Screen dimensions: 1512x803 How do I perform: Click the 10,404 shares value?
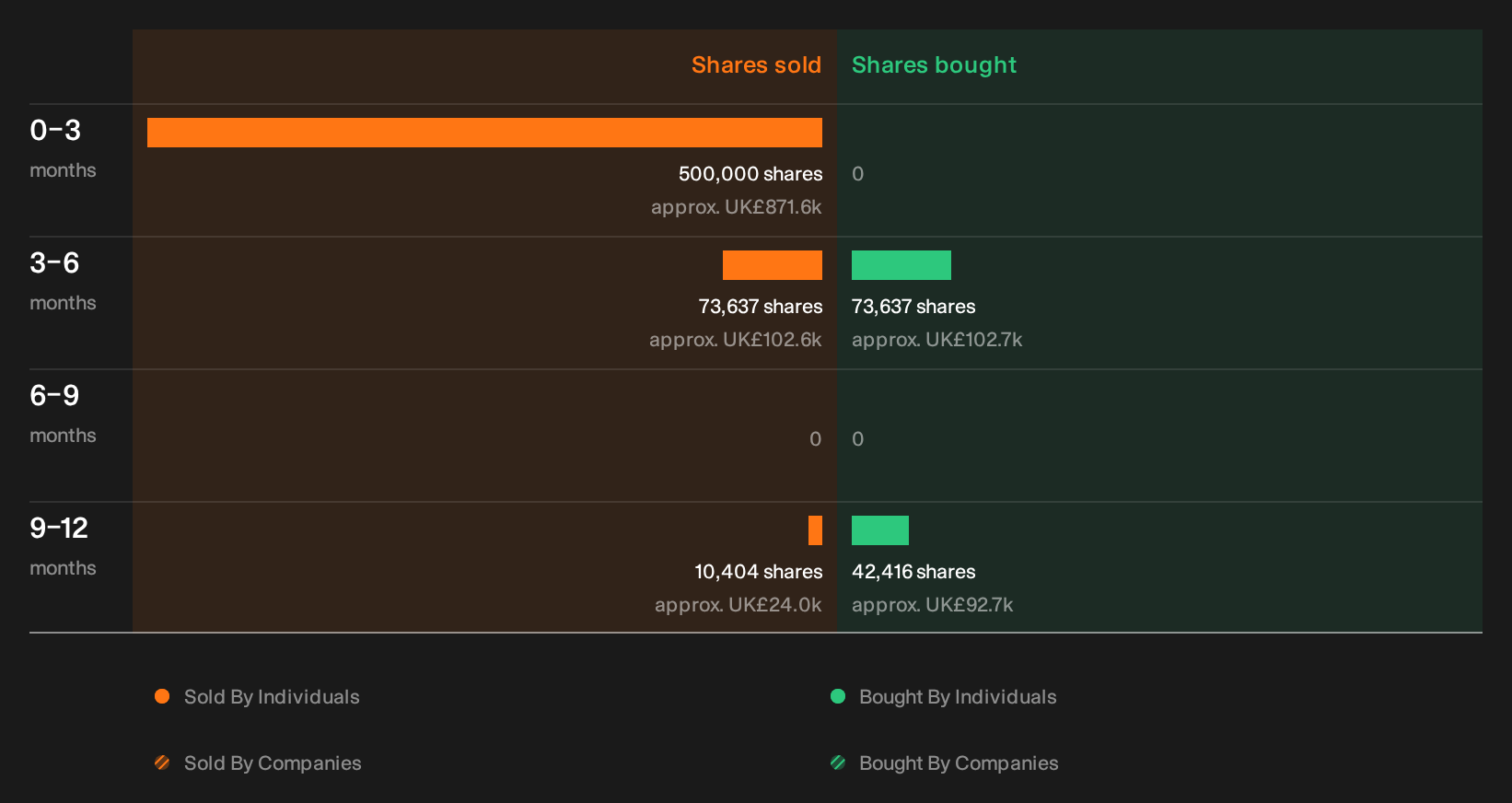(759, 572)
